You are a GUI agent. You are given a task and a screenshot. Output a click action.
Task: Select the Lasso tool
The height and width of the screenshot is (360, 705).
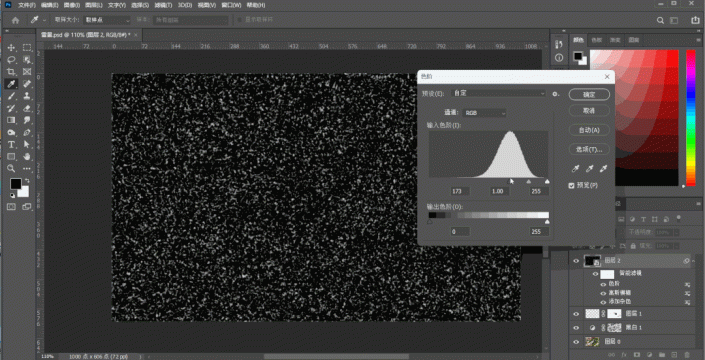pyautogui.click(x=12, y=60)
